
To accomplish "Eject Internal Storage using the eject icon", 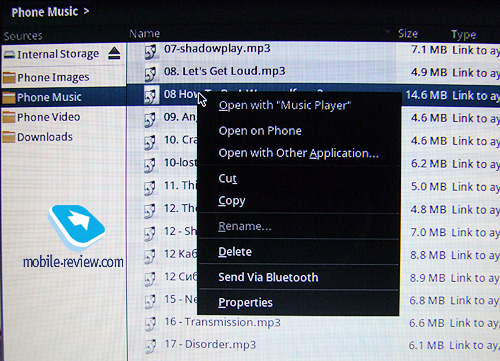I will point(114,53).
